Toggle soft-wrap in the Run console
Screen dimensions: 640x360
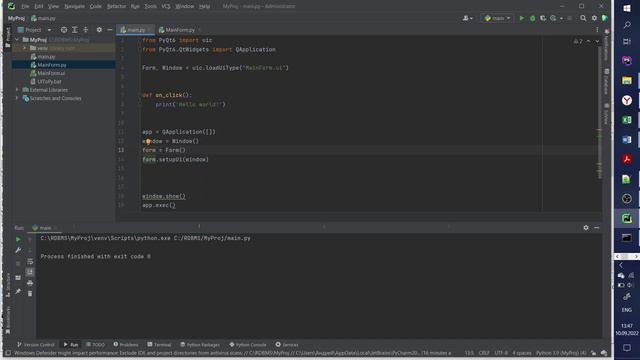click(30, 261)
